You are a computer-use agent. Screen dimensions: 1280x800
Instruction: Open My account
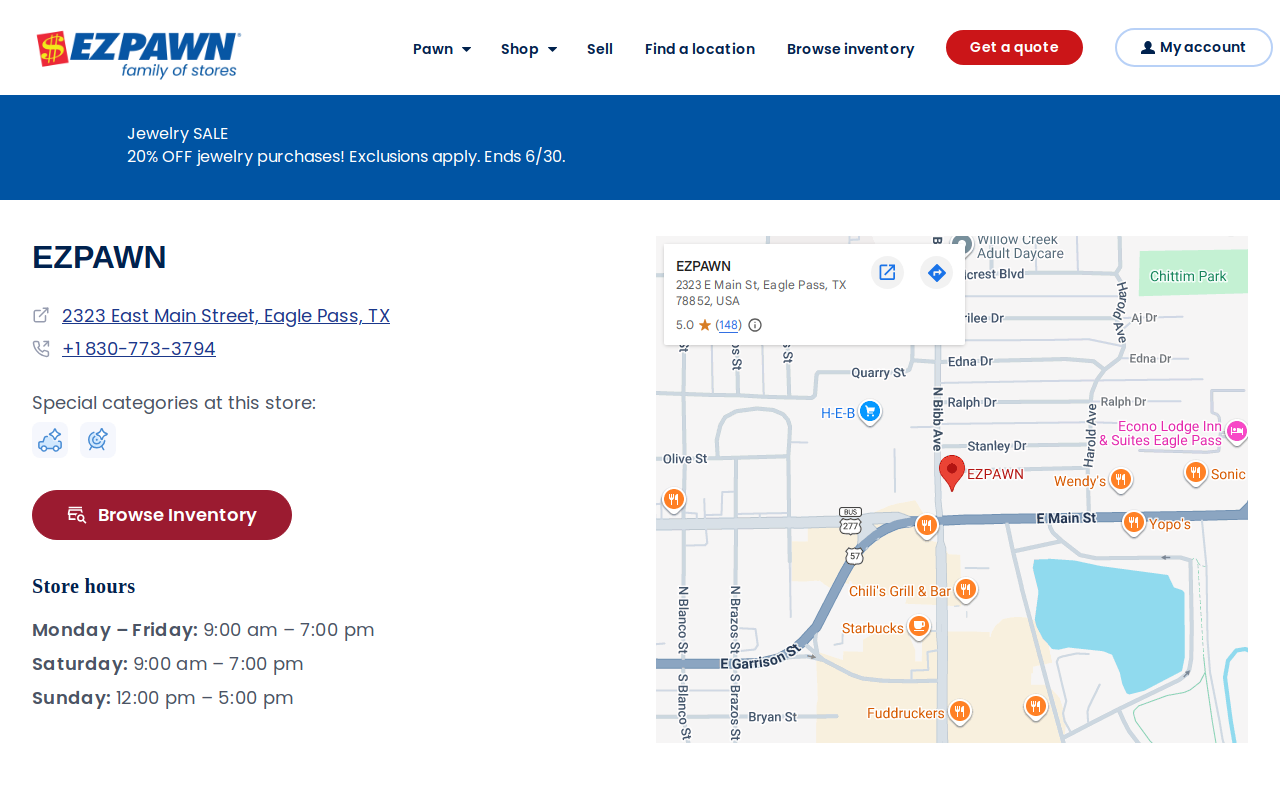coord(1193,47)
